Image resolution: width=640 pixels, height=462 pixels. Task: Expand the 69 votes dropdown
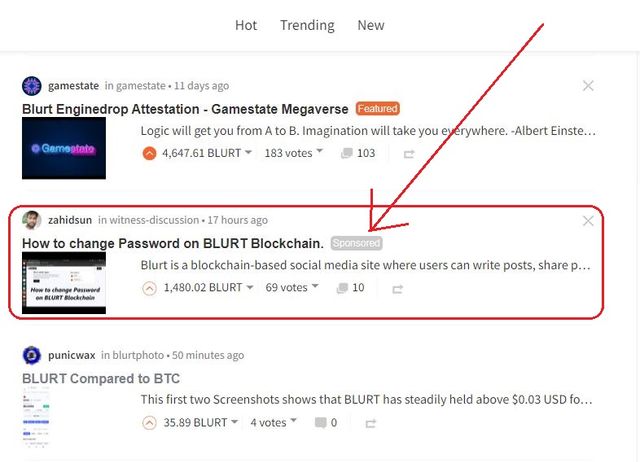pos(292,287)
